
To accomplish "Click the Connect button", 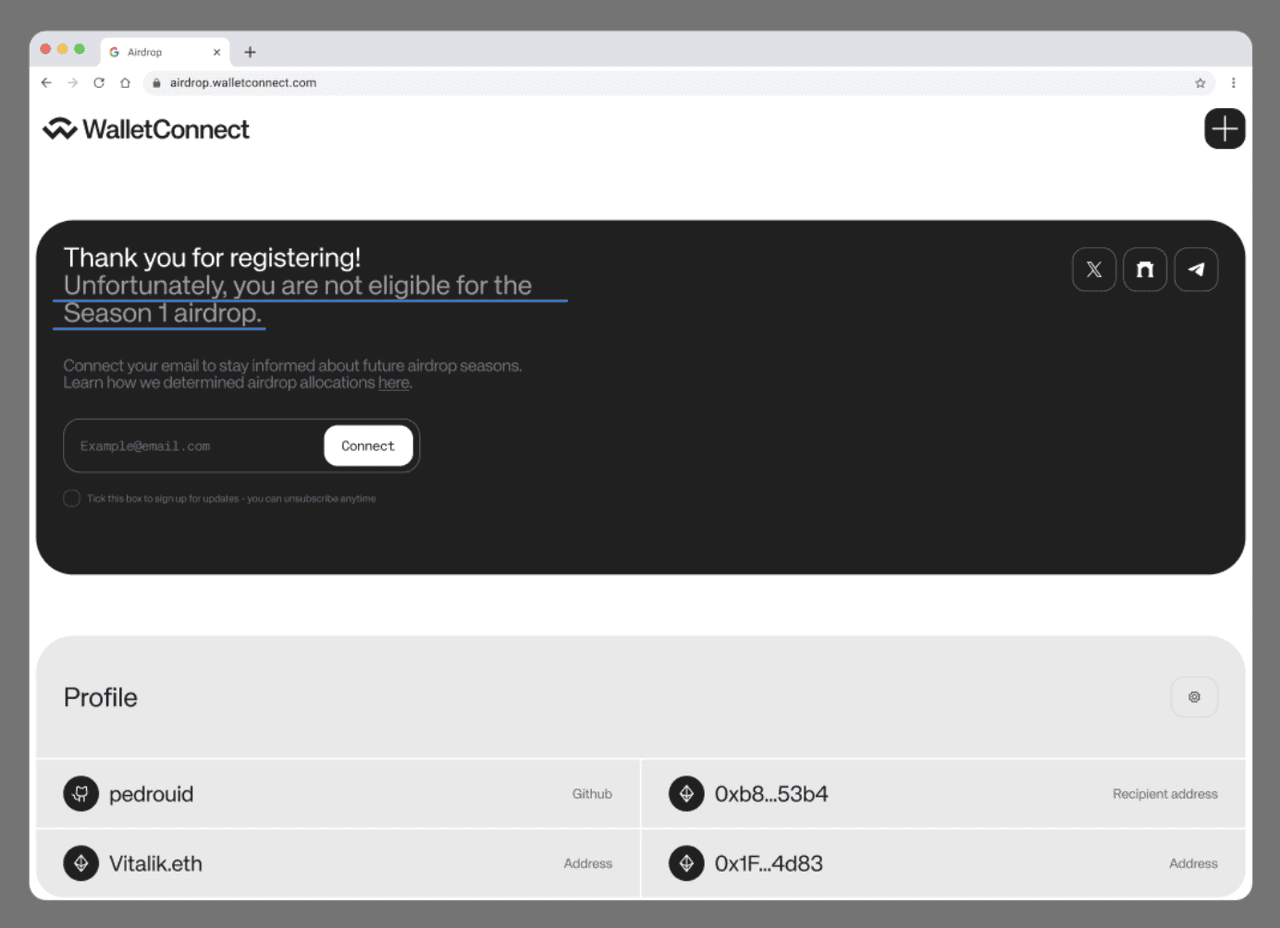I will (x=368, y=446).
